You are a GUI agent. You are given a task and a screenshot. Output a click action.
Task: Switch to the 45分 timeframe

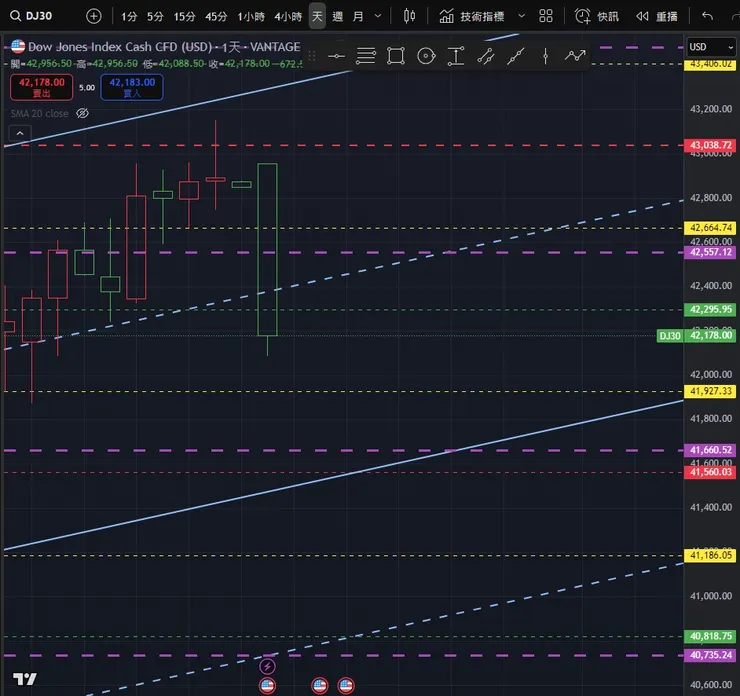point(216,17)
